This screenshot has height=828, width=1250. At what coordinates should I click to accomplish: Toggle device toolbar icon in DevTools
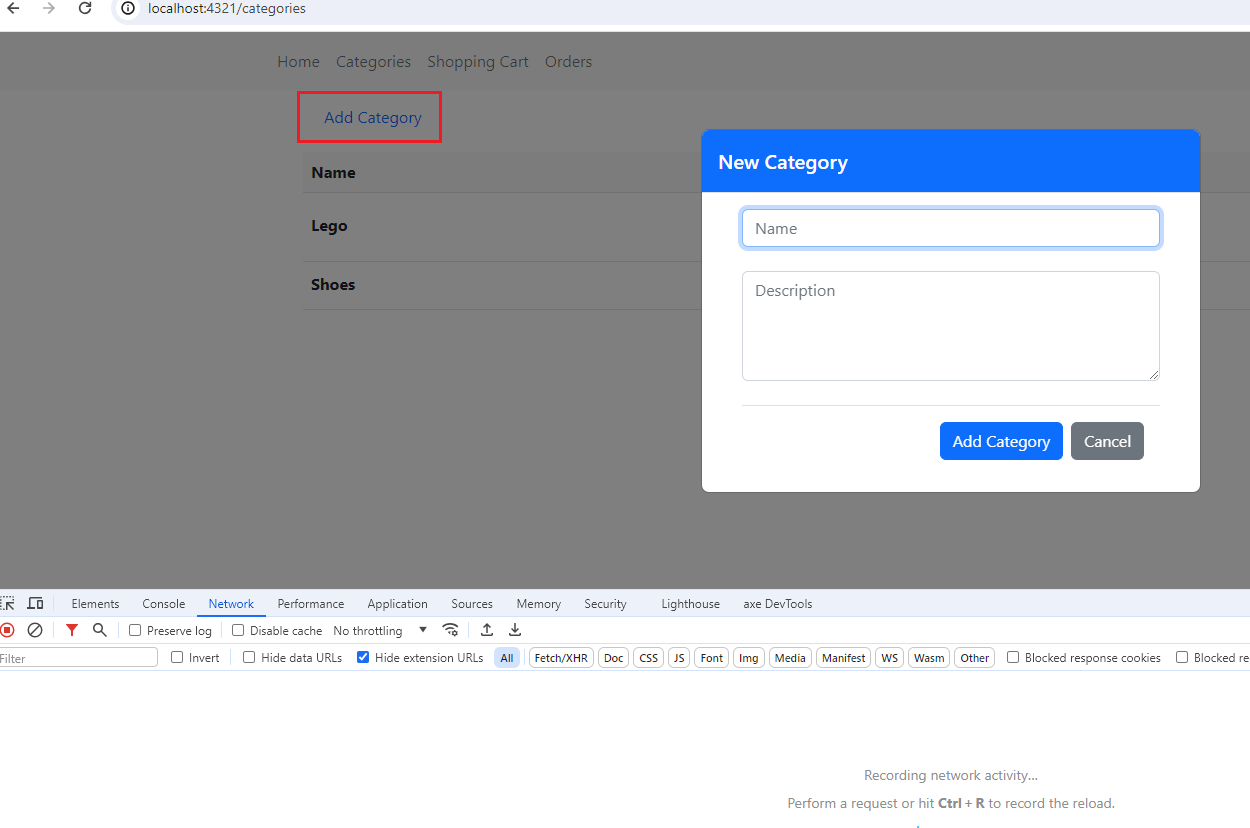(35, 603)
